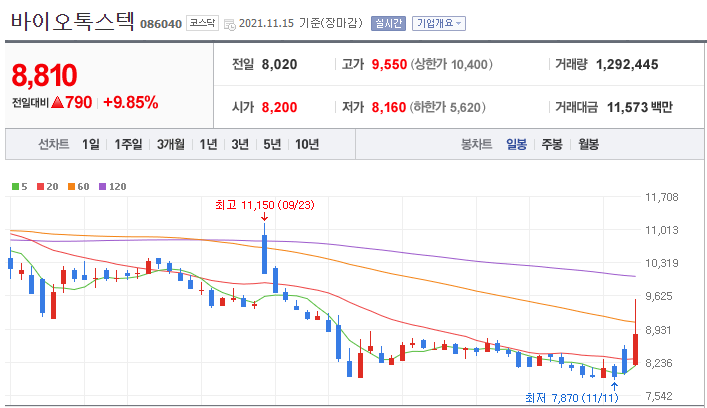The width and height of the screenshot is (707, 408).
Task: Switch to 월봉 monthly candle chart
Action: click(x=588, y=144)
